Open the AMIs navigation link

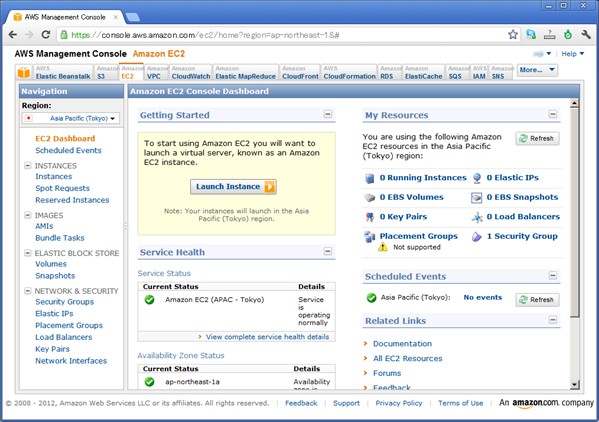click(x=44, y=226)
